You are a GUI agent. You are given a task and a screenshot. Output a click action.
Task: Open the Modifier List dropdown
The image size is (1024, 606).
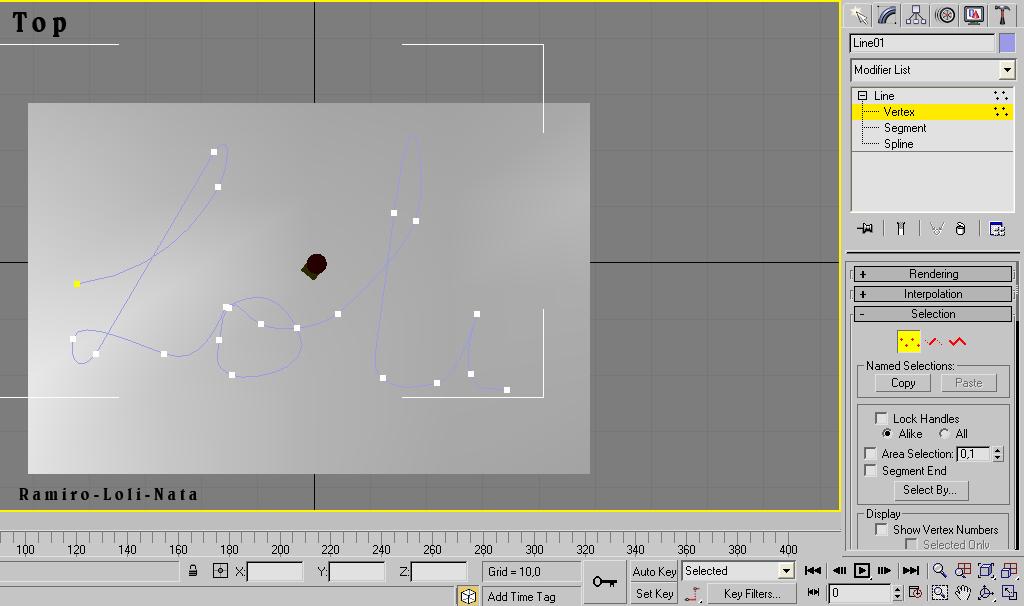coord(1007,70)
